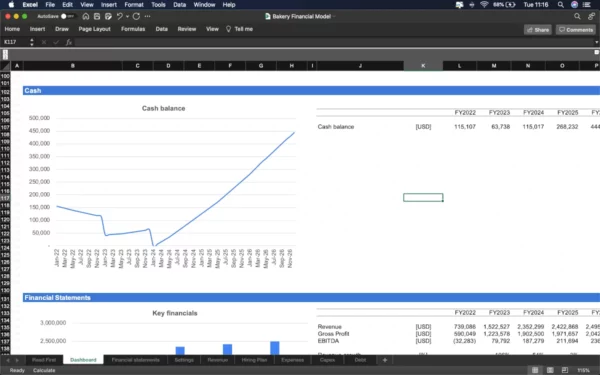Click the select-all corner triangle

[x=5, y=66]
